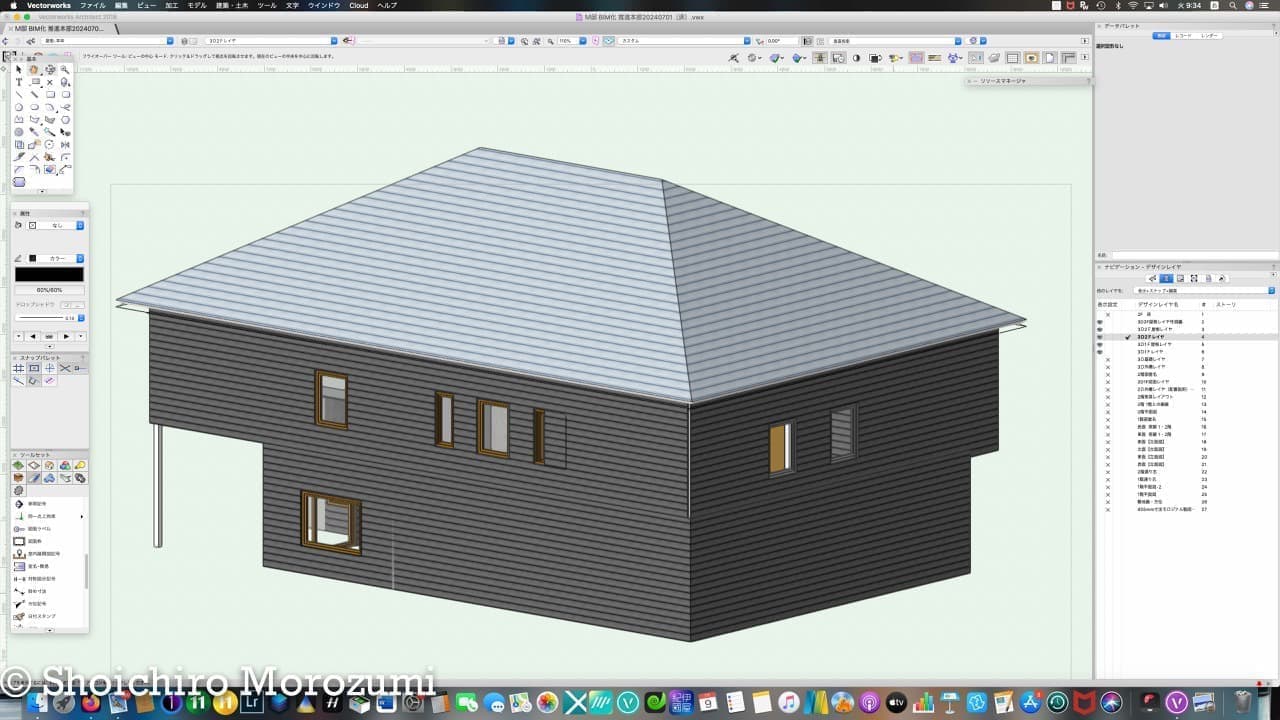Toggle visibility of 3D2F屋根レイヤ layer
The image size is (1280, 720).
[1100, 329]
